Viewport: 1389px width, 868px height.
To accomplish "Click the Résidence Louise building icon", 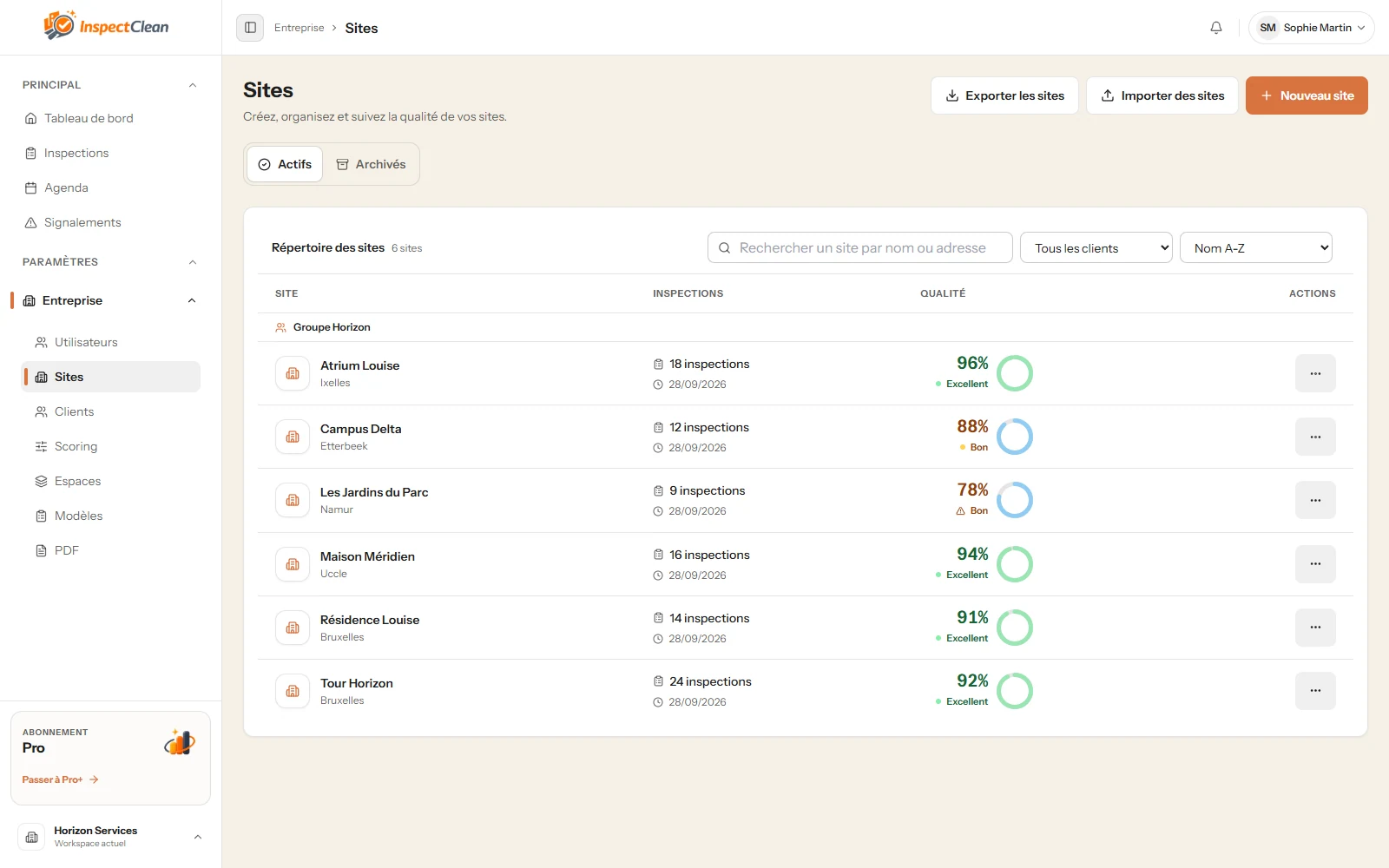I will click(x=293, y=628).
